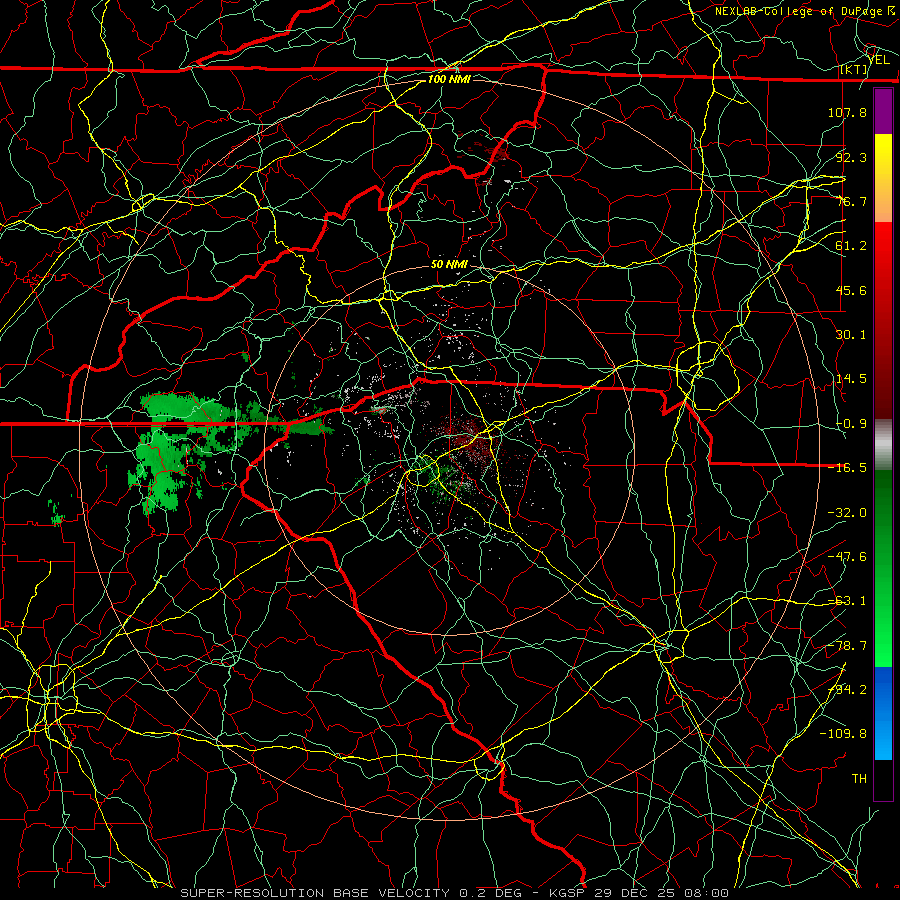This screenshot has height=900, width=900.
Task: Click the 29 DEC 25 08:00 timestamp
Action: point(662,893)
